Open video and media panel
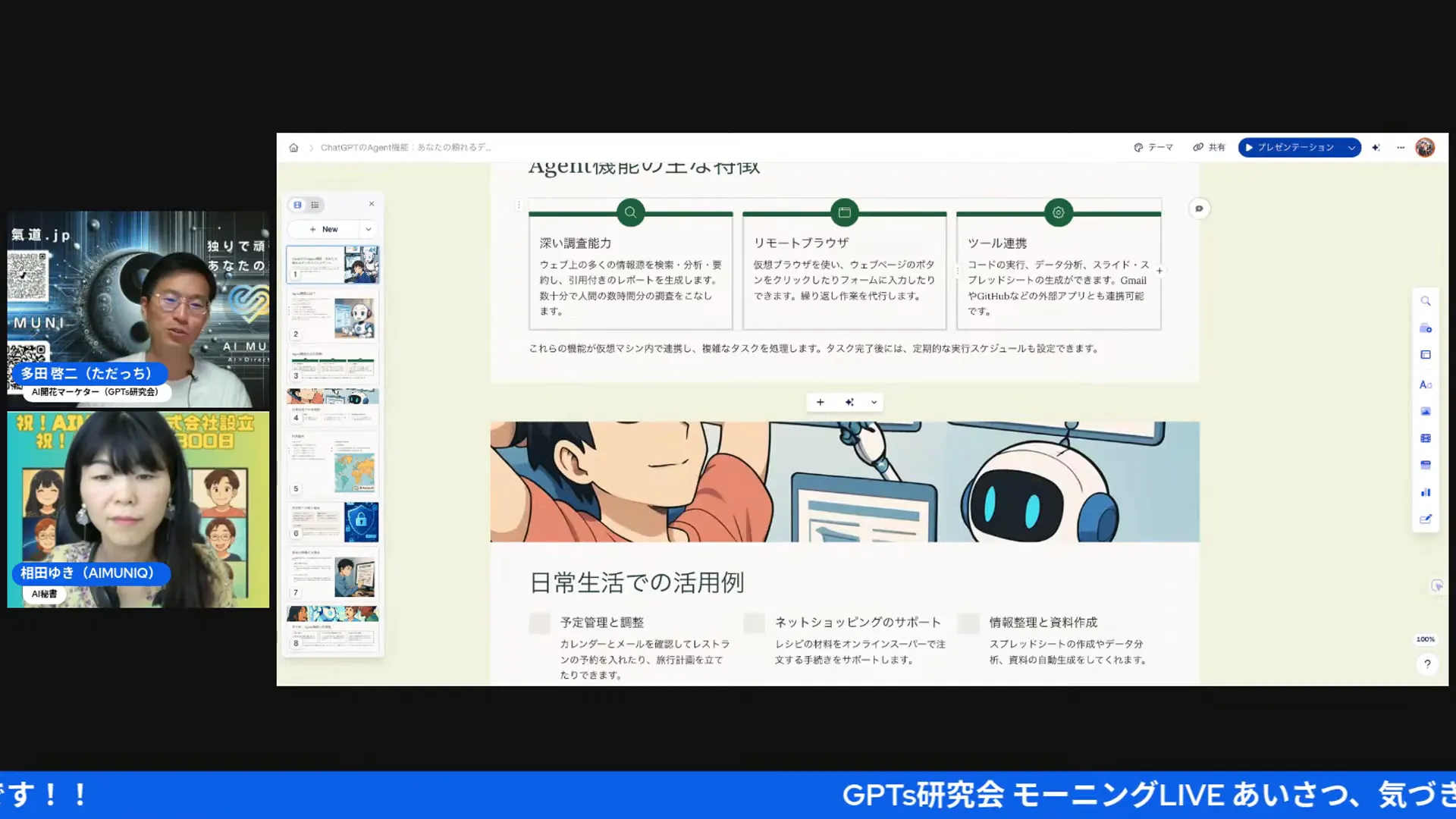 (1426, 438)
